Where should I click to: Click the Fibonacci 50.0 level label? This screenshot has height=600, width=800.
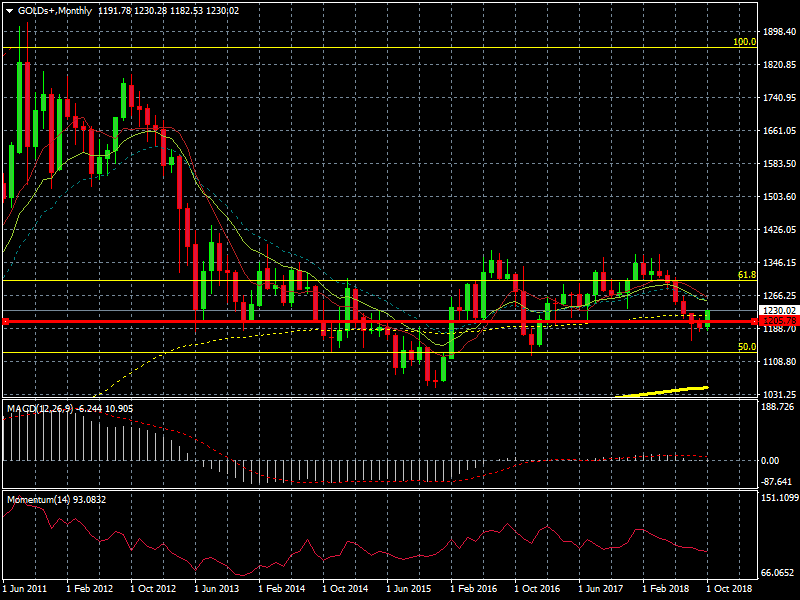pyautogui.click(x=745, y=346)
